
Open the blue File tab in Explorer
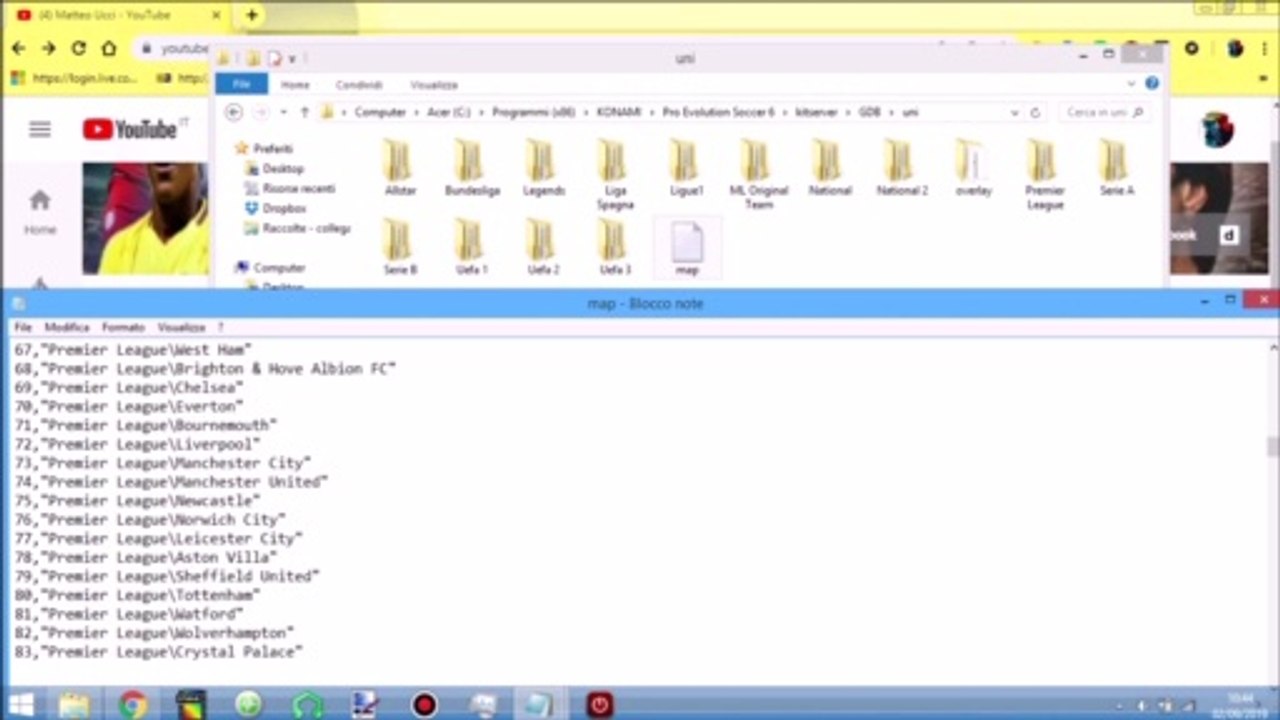coord(241,85)
